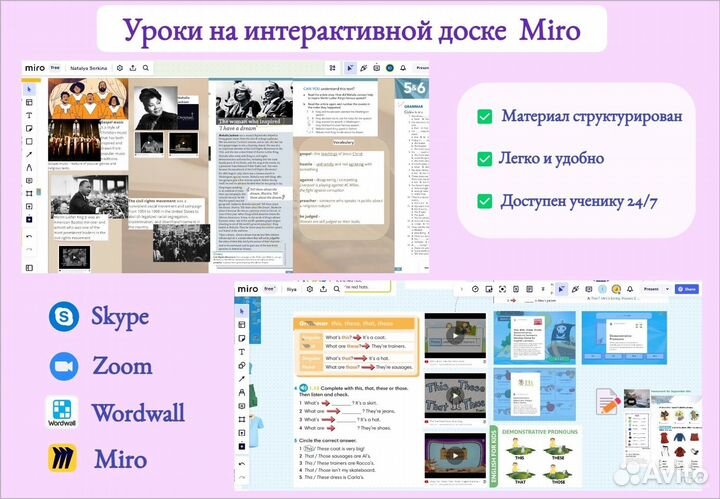Toggle collaborator cursors in Illya board
The width and height of the screenshot is (720, 499).
561,289
